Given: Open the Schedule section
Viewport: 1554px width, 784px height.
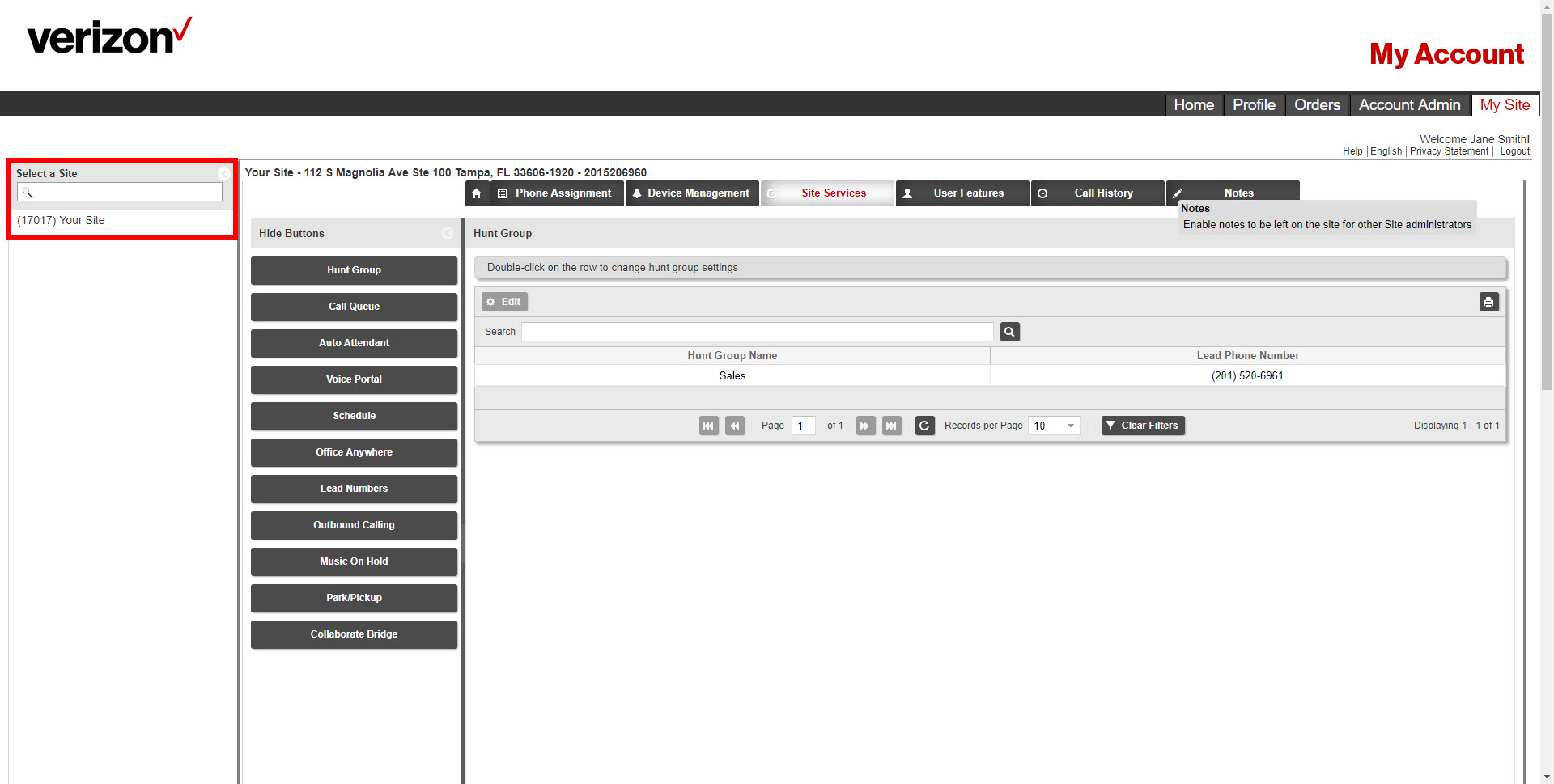Looking at the screenshot, I should (x=354, y=416).
